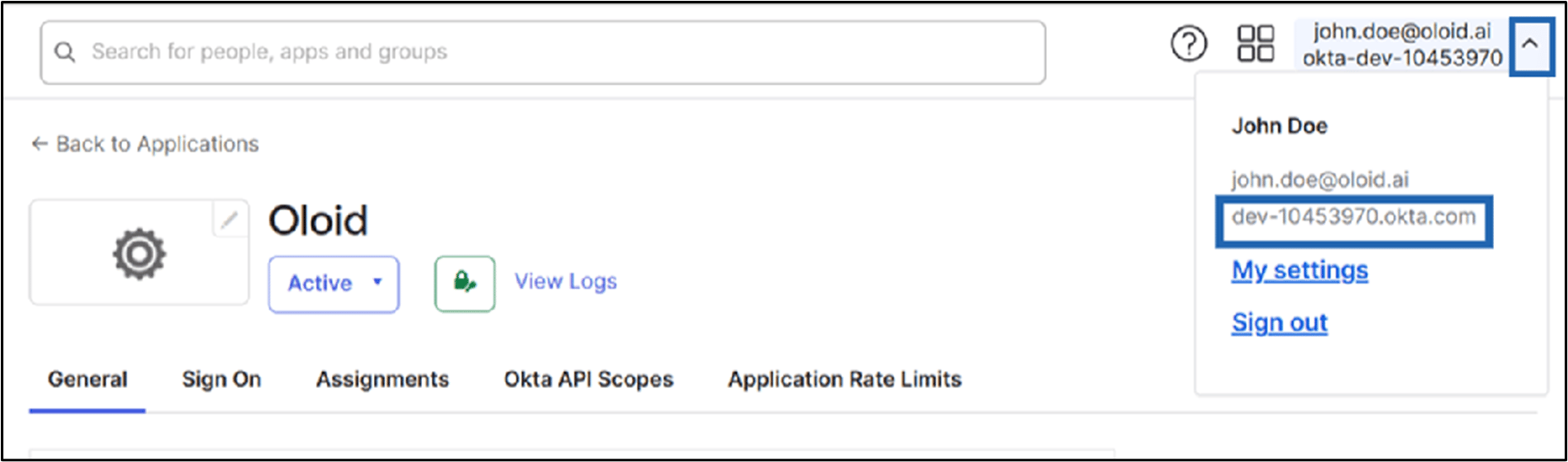The image size is (1568, 462).
Task: Select Application Rate Limits tab
Action: (845, 380)
